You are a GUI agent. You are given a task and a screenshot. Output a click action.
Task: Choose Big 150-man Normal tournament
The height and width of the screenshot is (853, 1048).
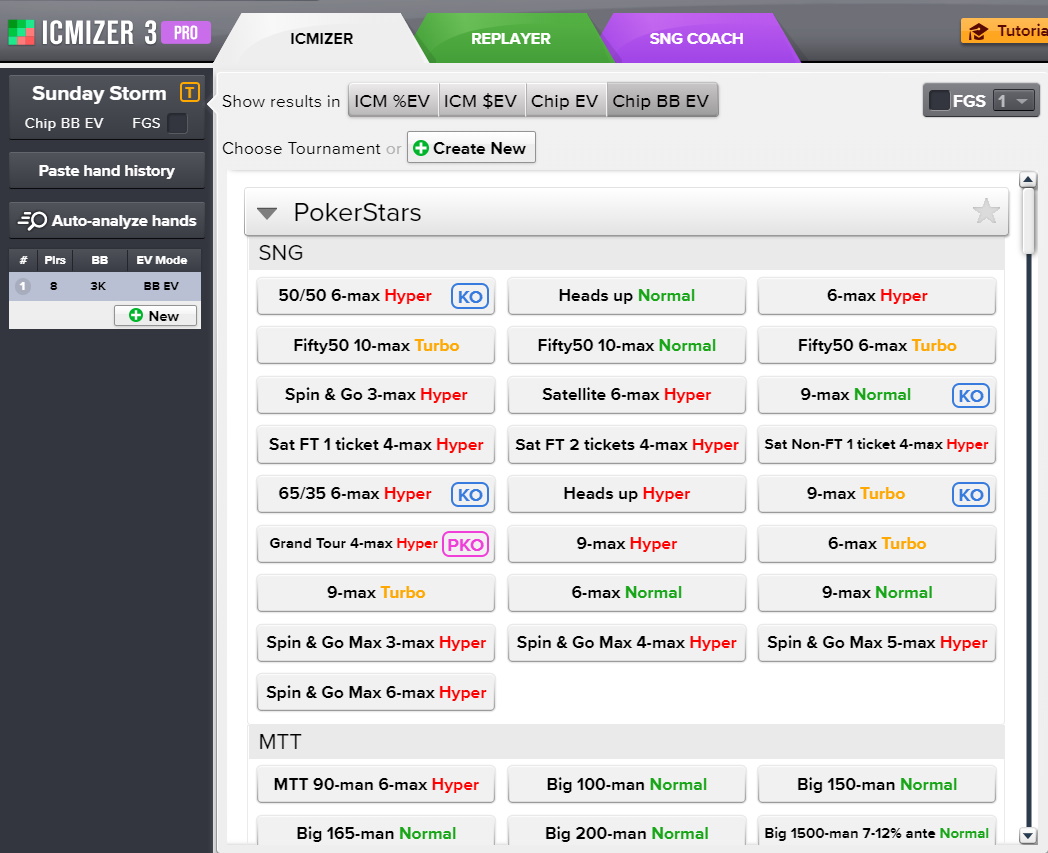point(877,784)
